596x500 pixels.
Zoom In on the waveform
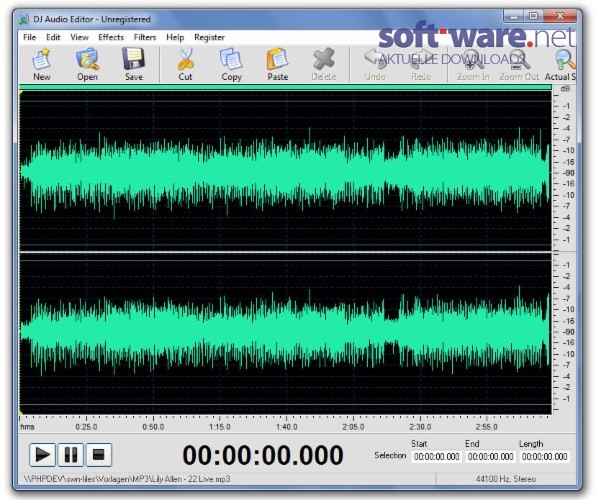472,60
